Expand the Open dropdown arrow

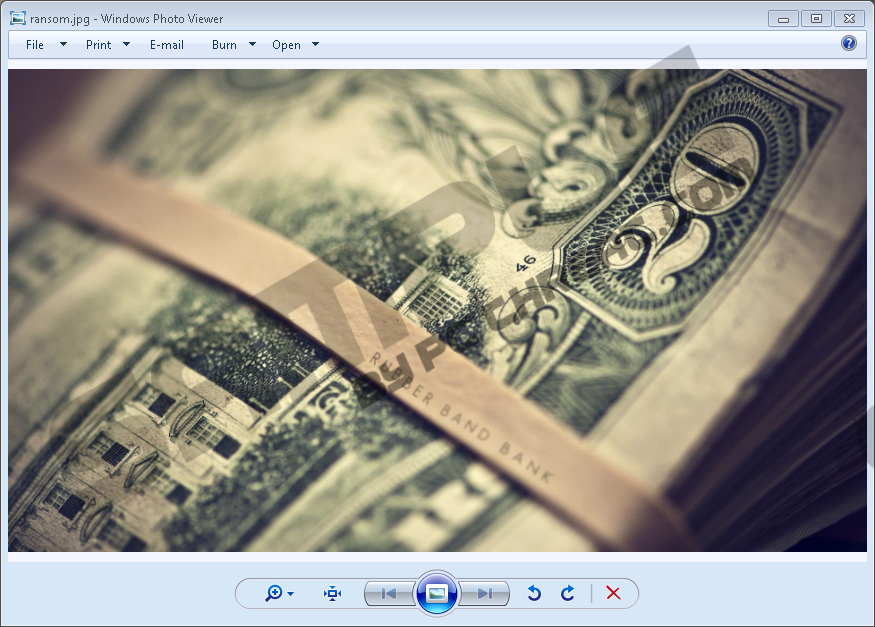[x=315, y=44]
